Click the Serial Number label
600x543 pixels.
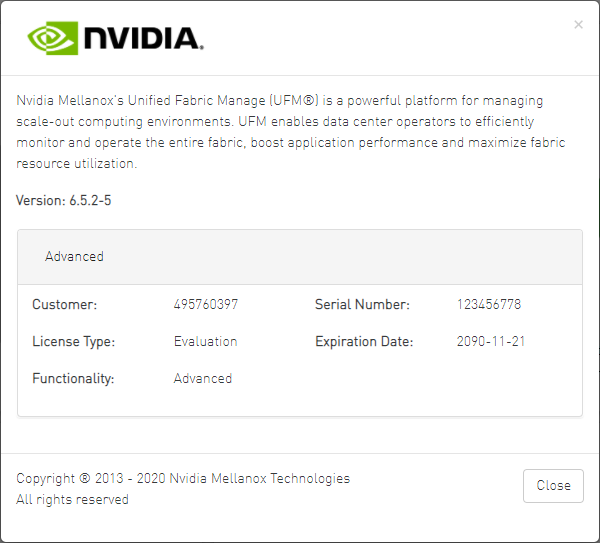click(x=362, y=305)
